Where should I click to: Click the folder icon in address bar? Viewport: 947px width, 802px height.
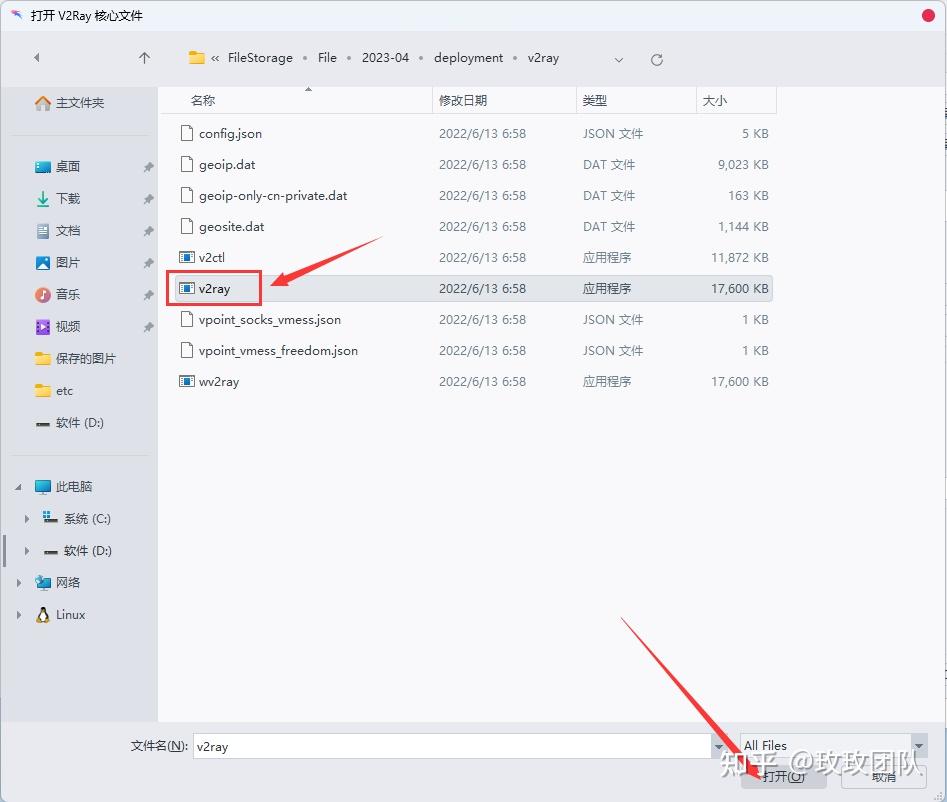tap(196, 57)
